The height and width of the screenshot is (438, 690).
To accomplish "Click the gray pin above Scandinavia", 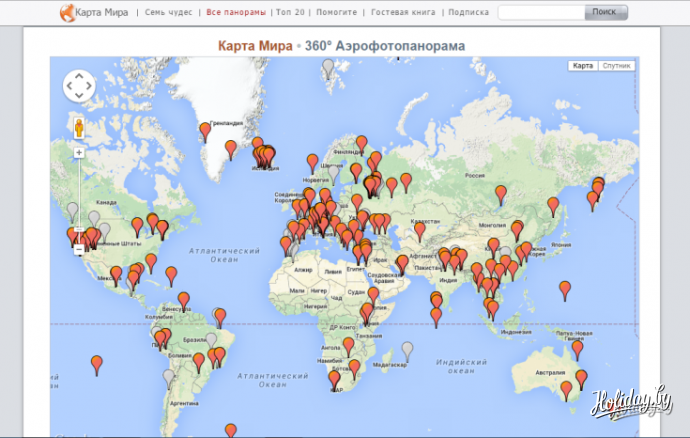I will click(328, 67).
